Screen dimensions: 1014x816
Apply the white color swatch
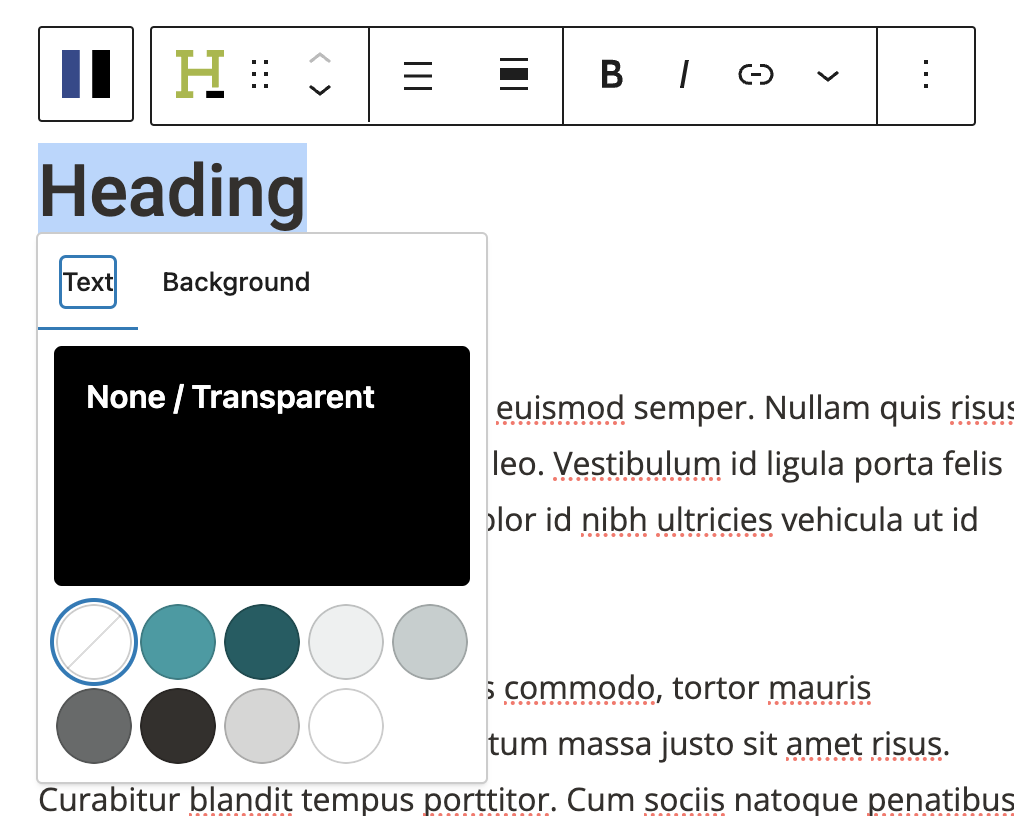346,726
